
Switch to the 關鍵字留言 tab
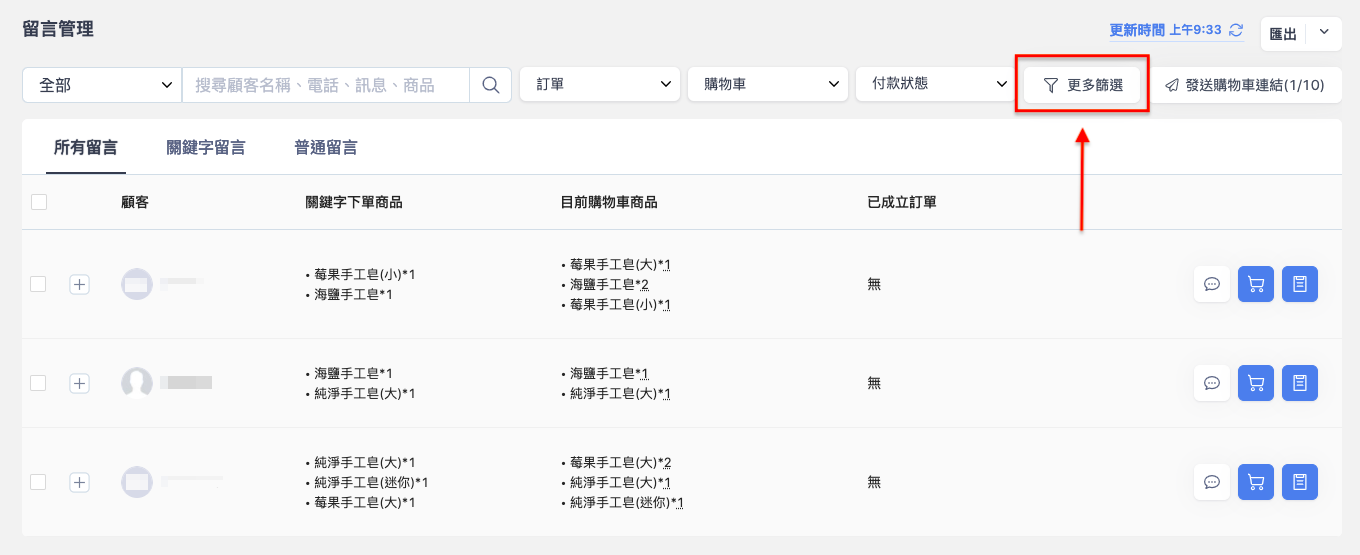point(206,148)
